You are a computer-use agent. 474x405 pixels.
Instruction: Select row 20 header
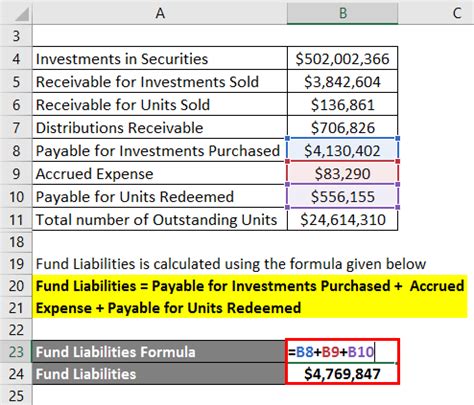[16, 286]
